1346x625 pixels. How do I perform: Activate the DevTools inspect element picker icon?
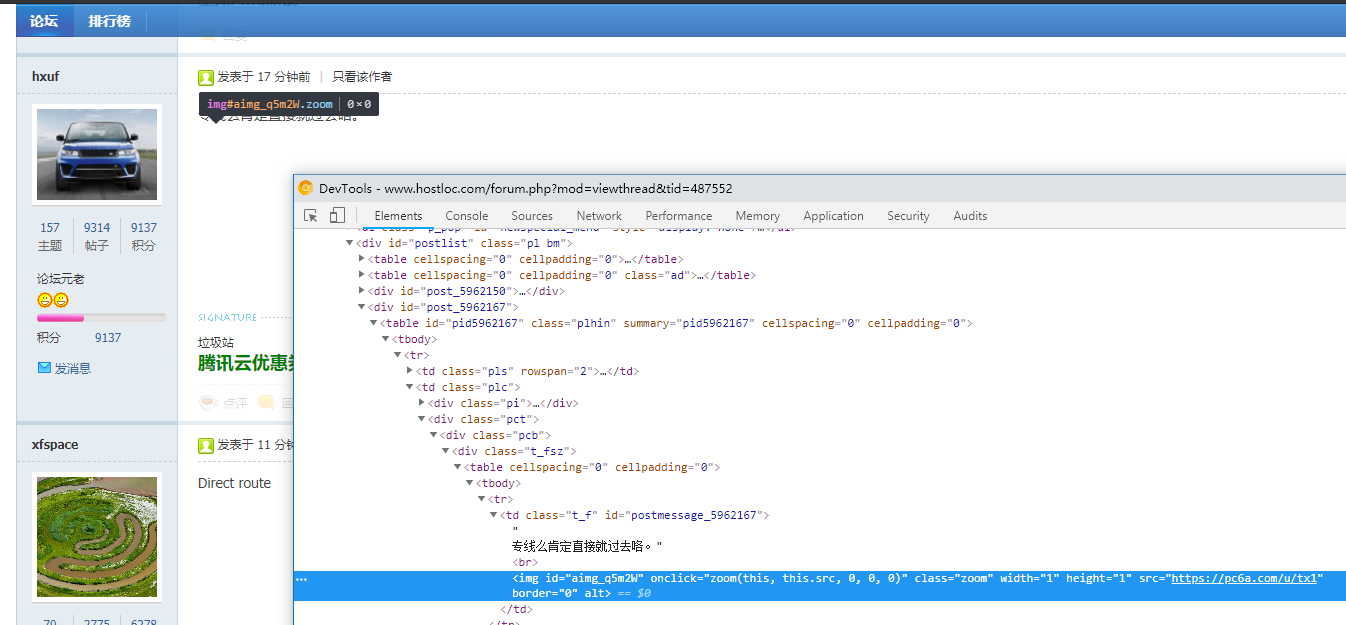tap(311, 215)
